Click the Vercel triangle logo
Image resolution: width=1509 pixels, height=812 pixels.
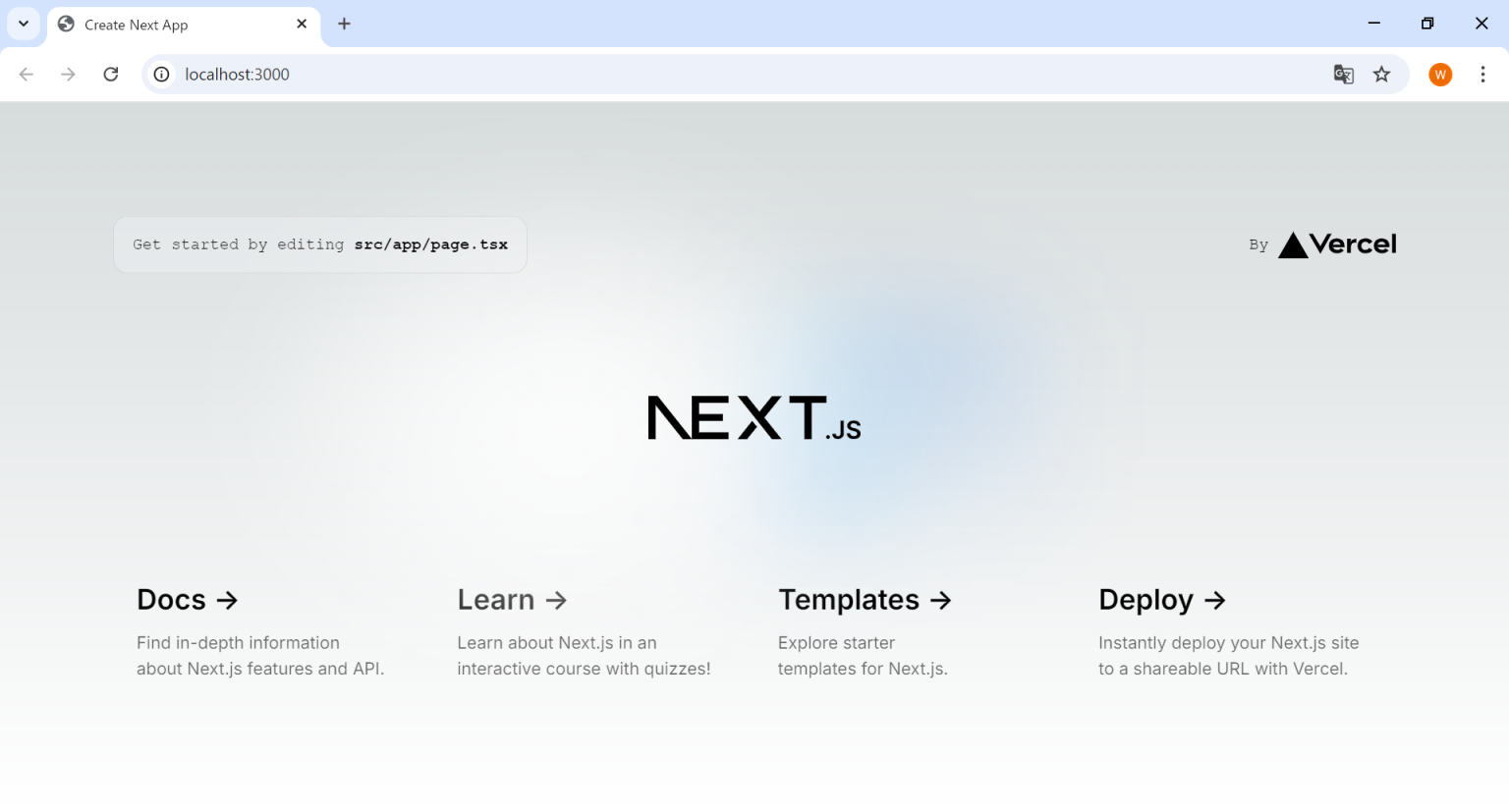[x=1295, y=244]
